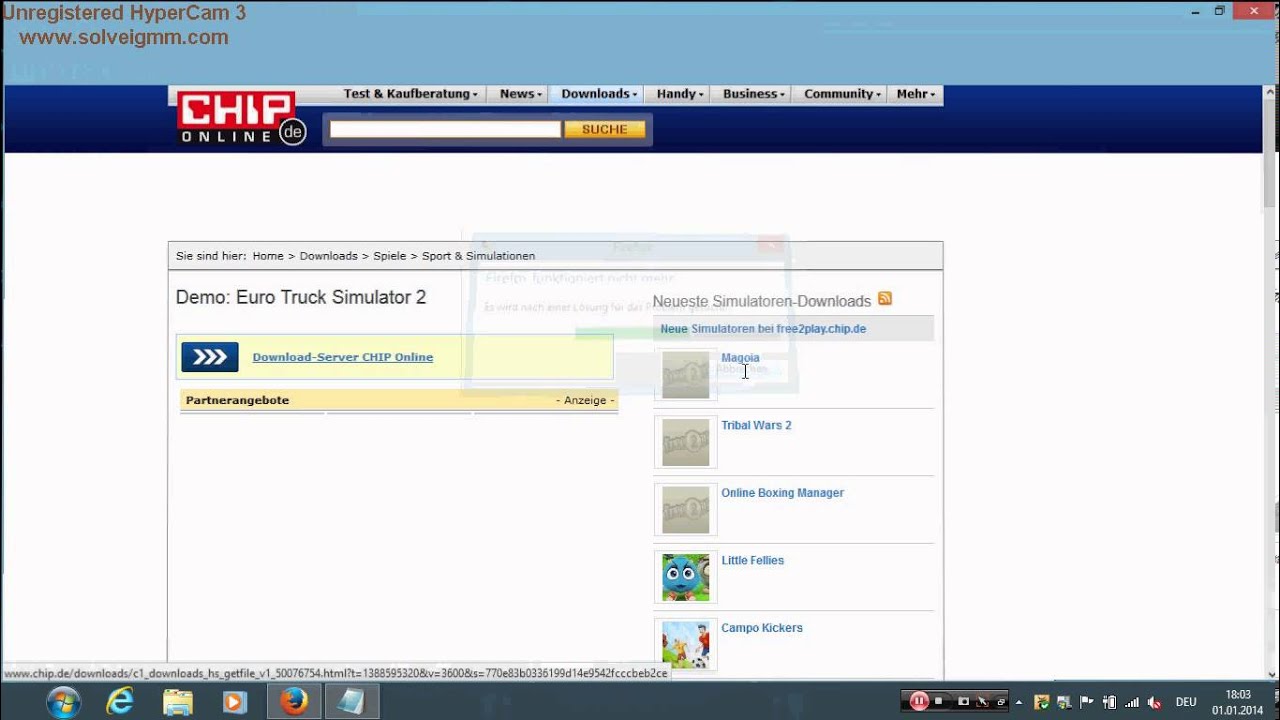The width and height of the screenshot is (1280, 720).
Task: Open the Downloads menu
Action: [x=600, y=94]
